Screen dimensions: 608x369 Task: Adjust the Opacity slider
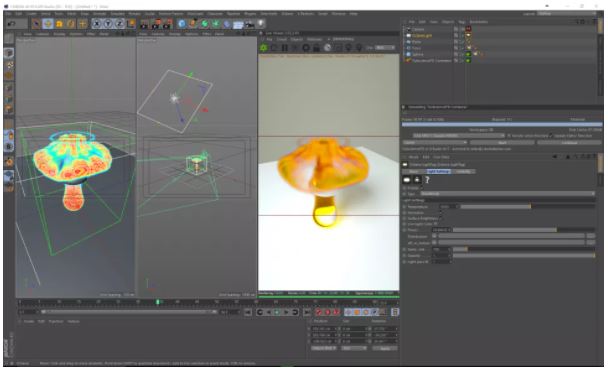coord(523,255)
